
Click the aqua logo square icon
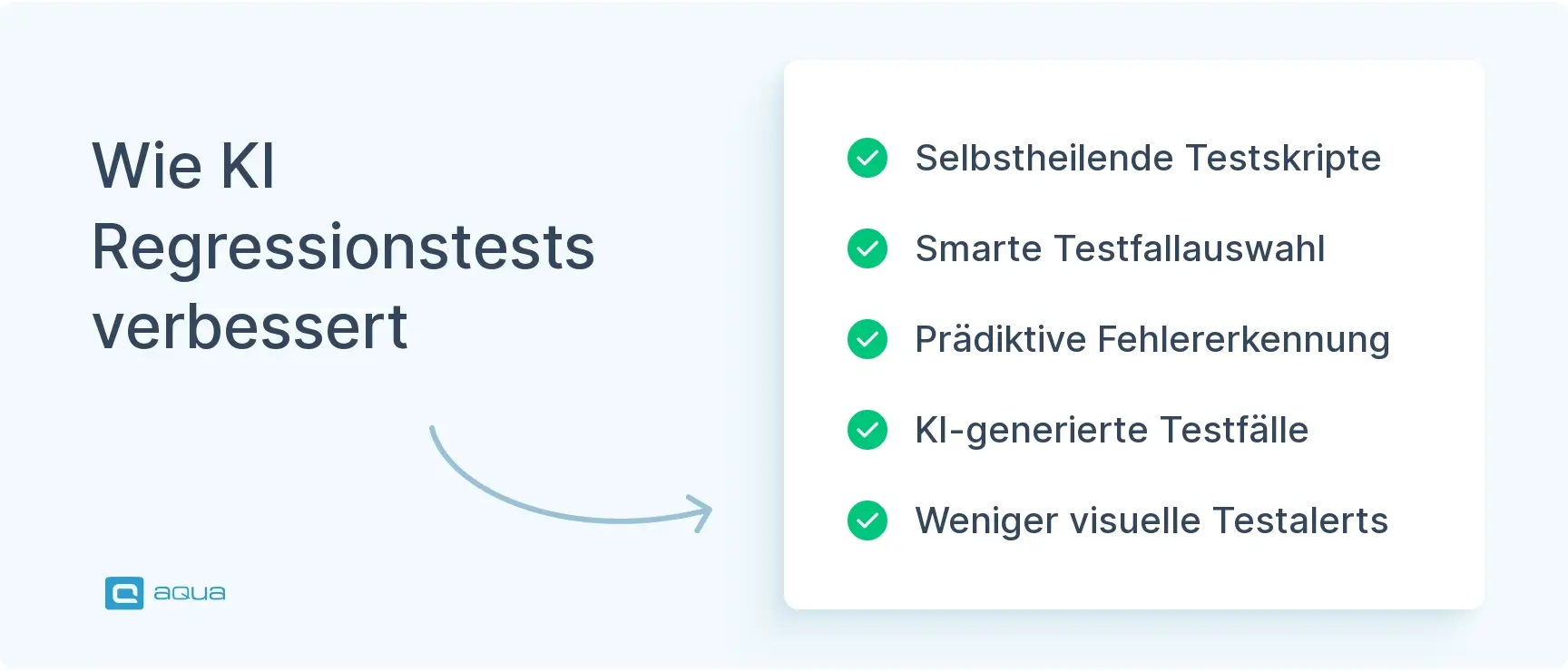coord(124,593)
